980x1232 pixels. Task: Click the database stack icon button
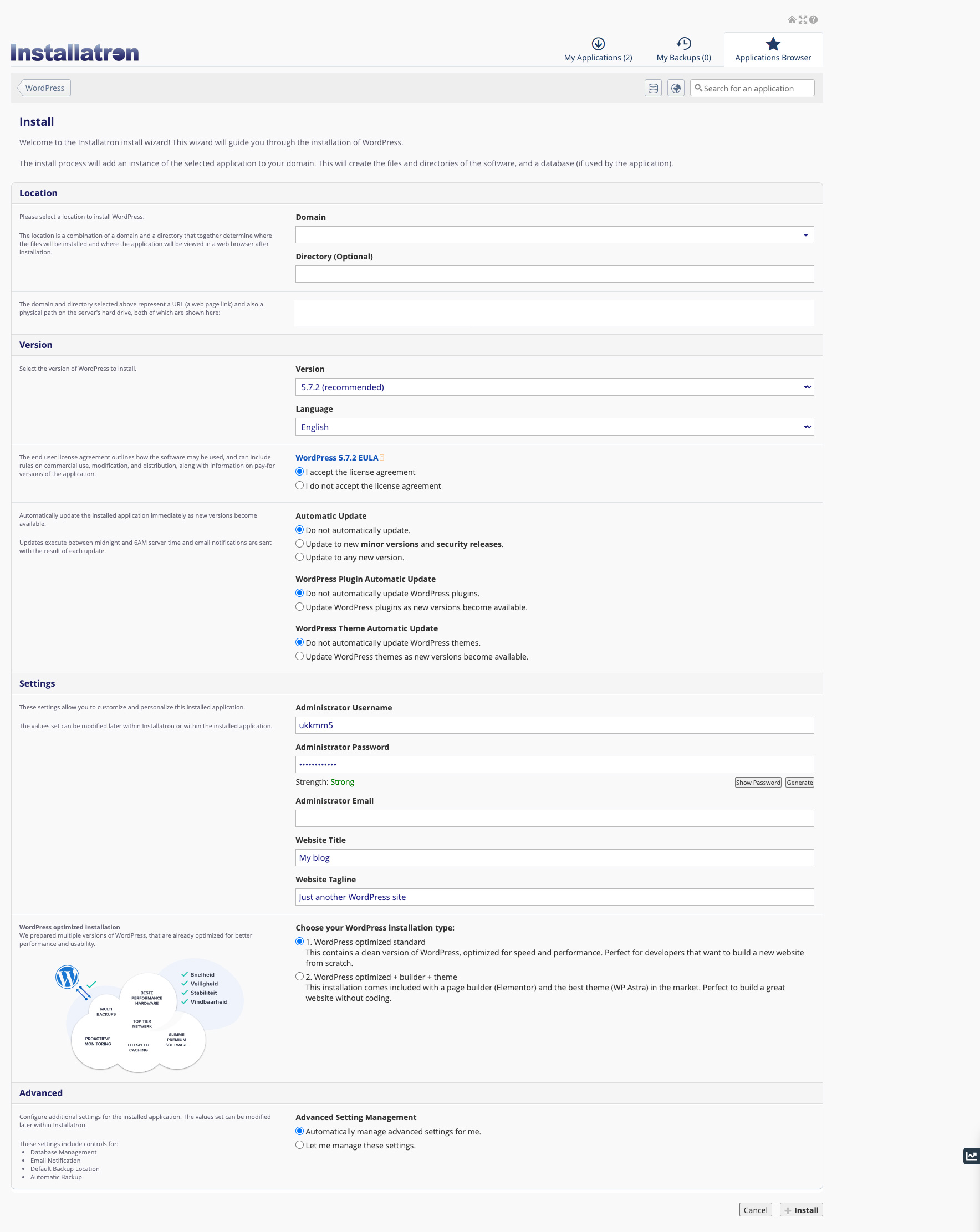coord(653,88)
